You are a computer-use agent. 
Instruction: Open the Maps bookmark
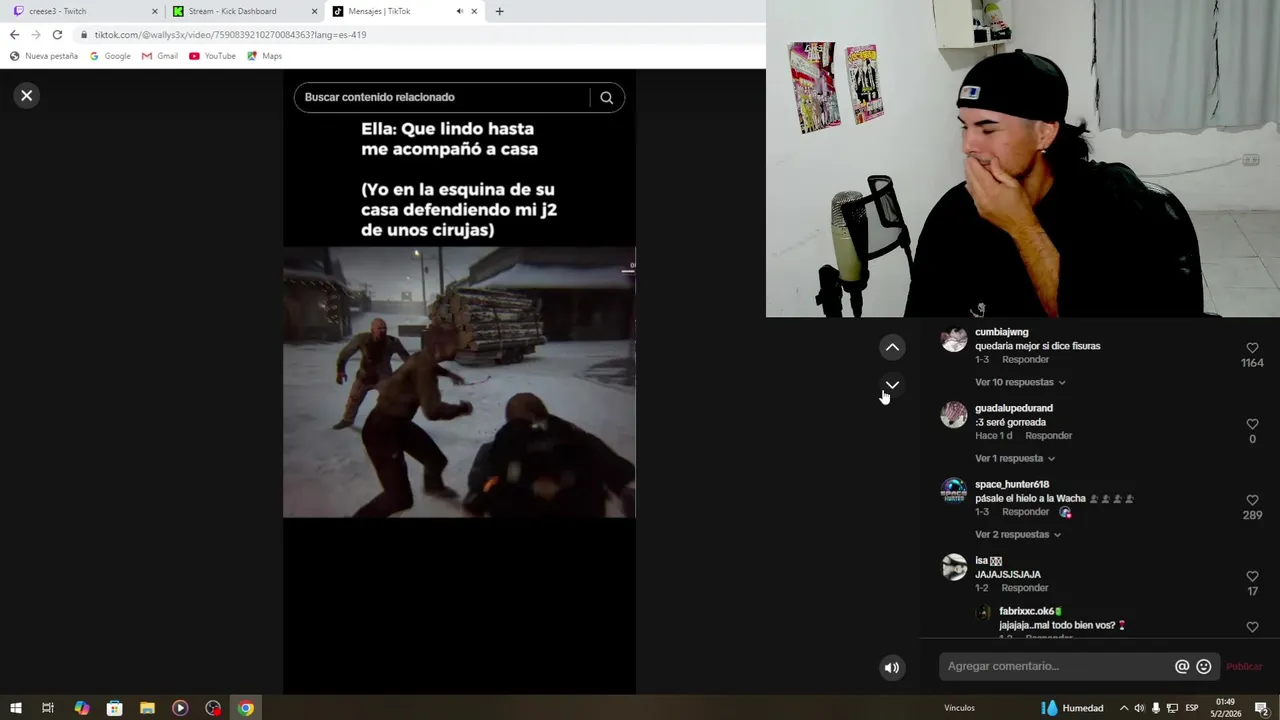click(x=265, y=56)
